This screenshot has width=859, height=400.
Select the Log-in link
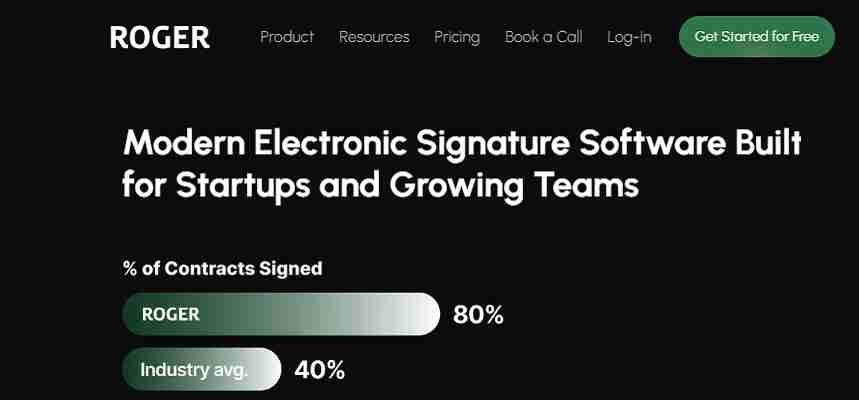[629, 37]
